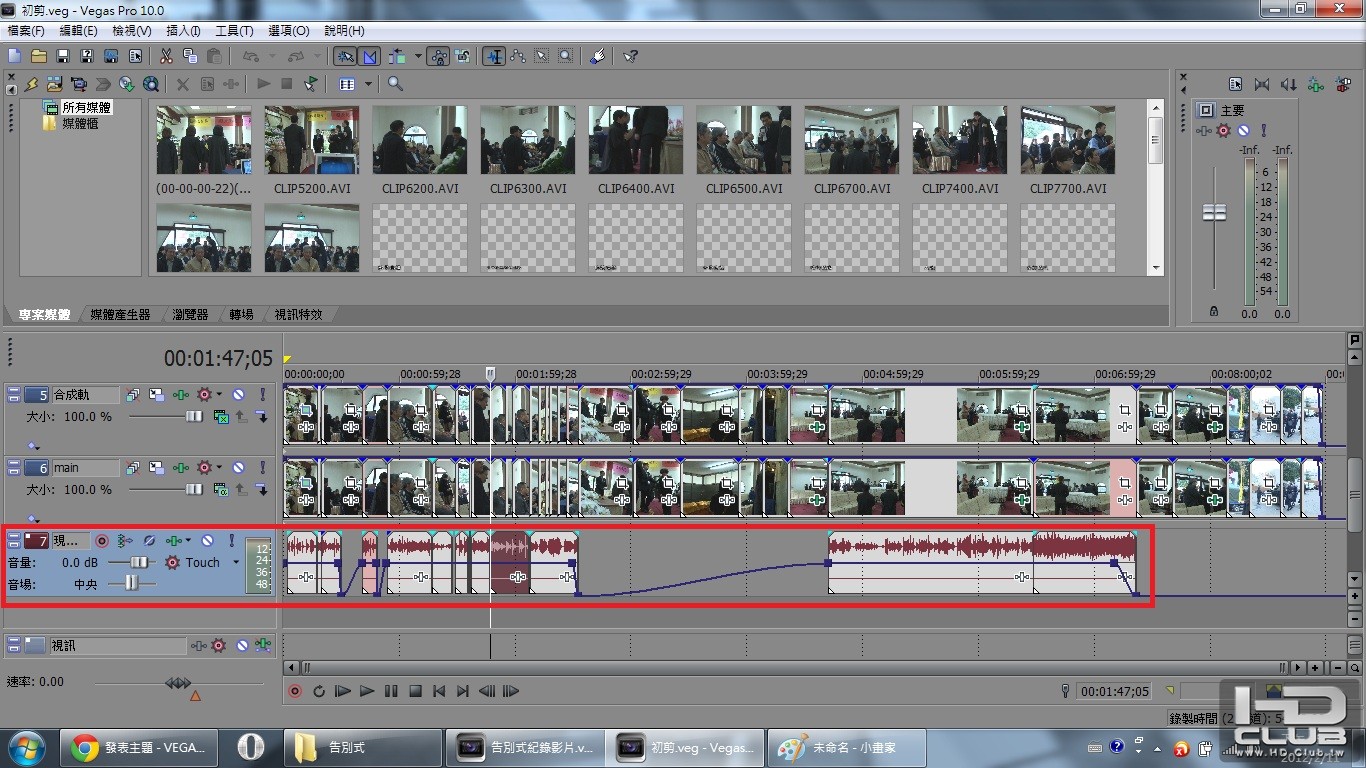Solo track 5 合成軌 with exclamation icon

[262, 395]
